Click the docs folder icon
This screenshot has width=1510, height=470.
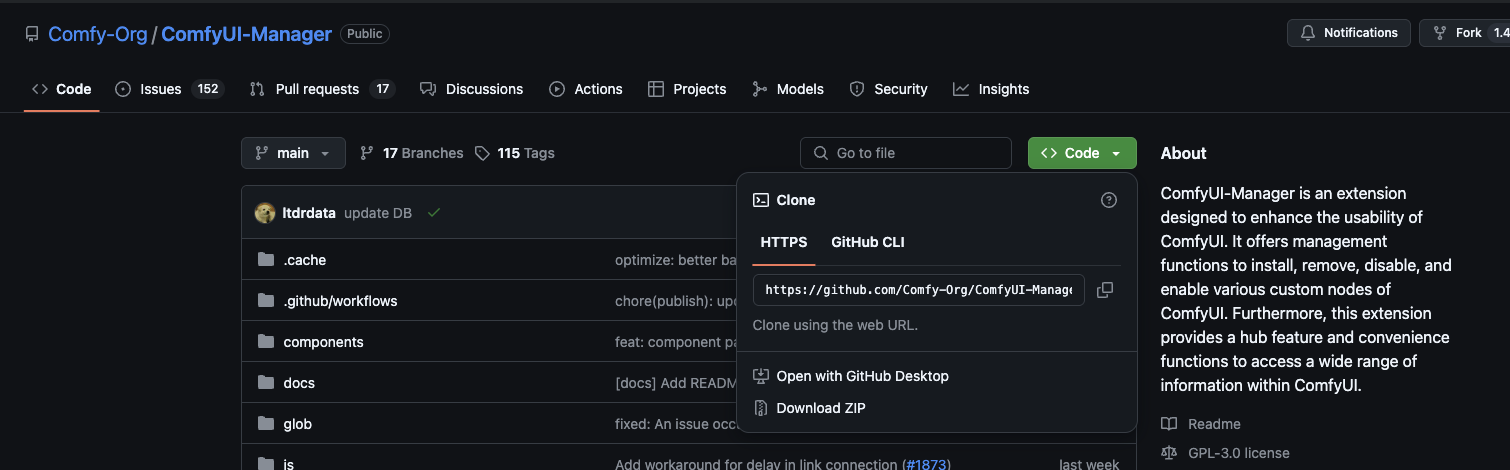click(266, 383)
